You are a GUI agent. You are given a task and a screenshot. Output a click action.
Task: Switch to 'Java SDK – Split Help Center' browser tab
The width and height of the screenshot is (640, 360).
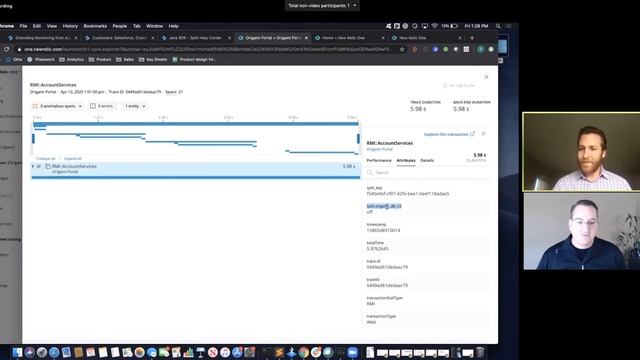point(195,38)
